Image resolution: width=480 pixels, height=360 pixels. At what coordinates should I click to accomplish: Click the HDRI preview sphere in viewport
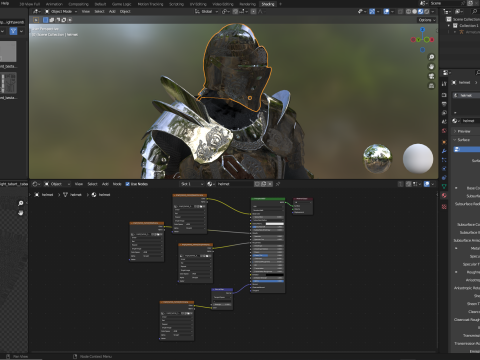tap(377, 158)
